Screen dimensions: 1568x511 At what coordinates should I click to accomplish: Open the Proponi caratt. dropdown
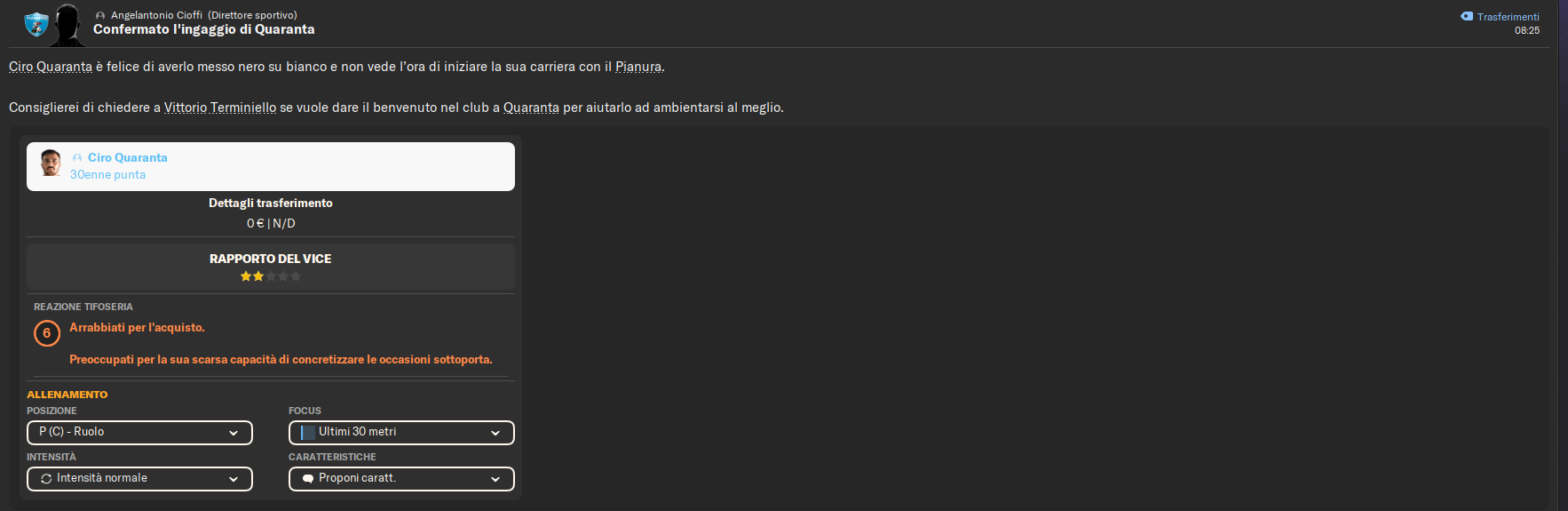point(401,479)
